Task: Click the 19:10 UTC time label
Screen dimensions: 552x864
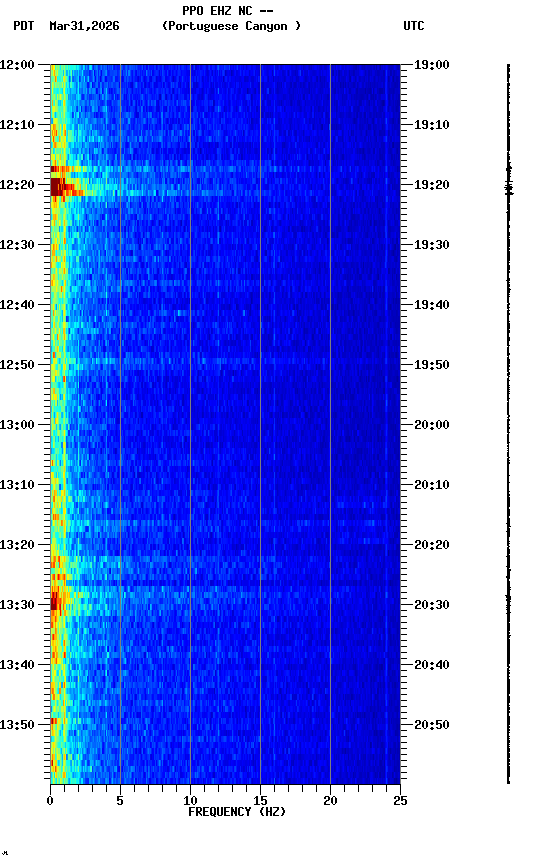Action: [432, 125]
